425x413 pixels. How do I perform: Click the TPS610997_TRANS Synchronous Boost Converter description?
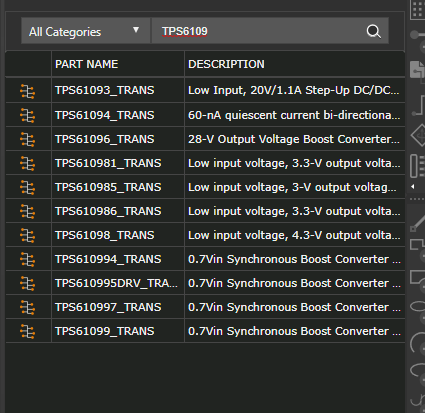tap(294, 307)
